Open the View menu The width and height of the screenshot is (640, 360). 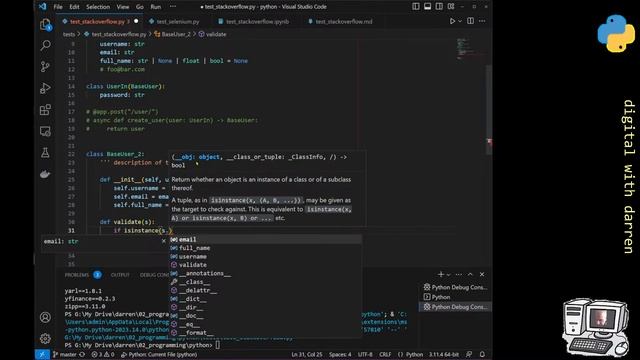tap(123, 7)
